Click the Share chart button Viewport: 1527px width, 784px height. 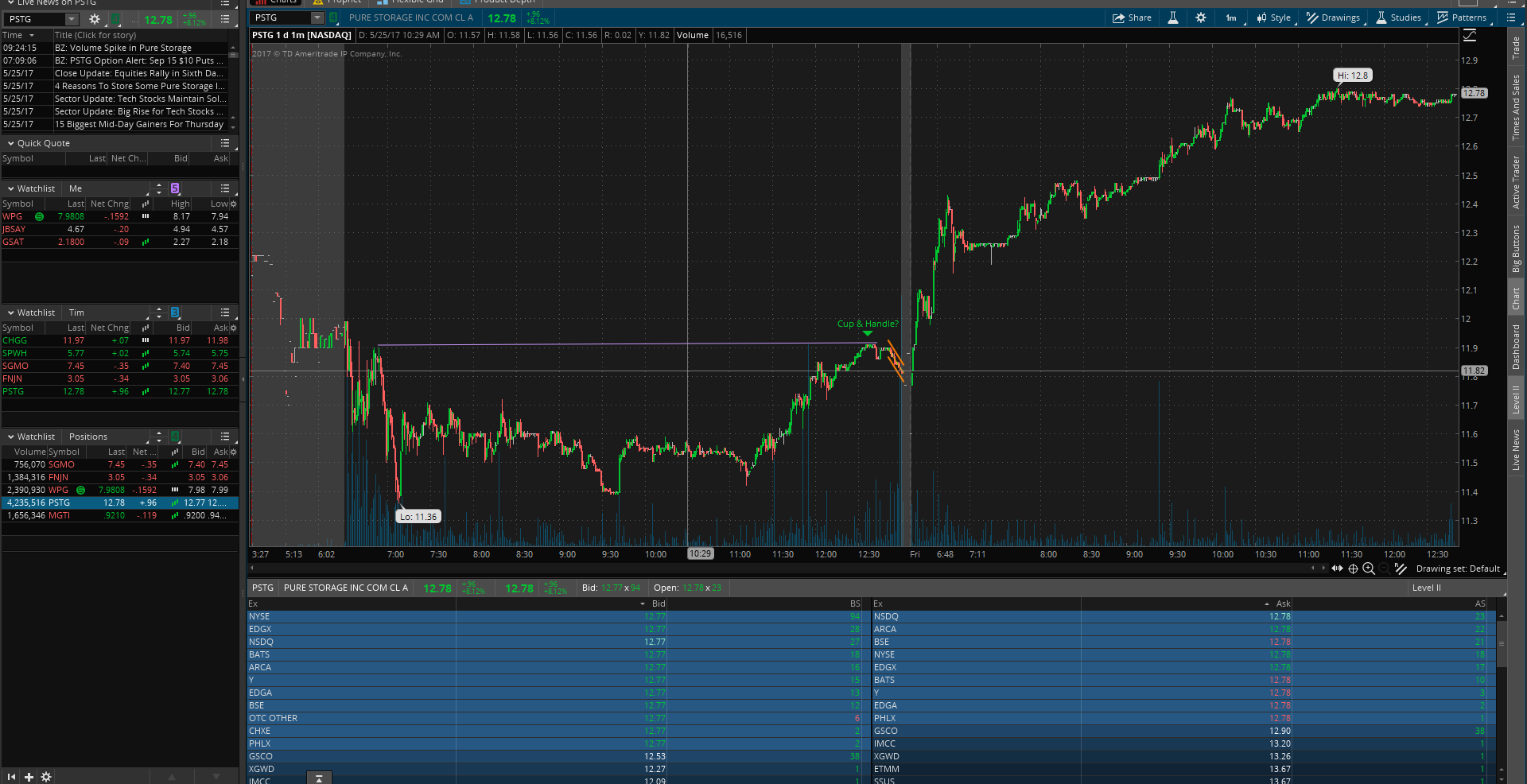[x=1132, y=17]
